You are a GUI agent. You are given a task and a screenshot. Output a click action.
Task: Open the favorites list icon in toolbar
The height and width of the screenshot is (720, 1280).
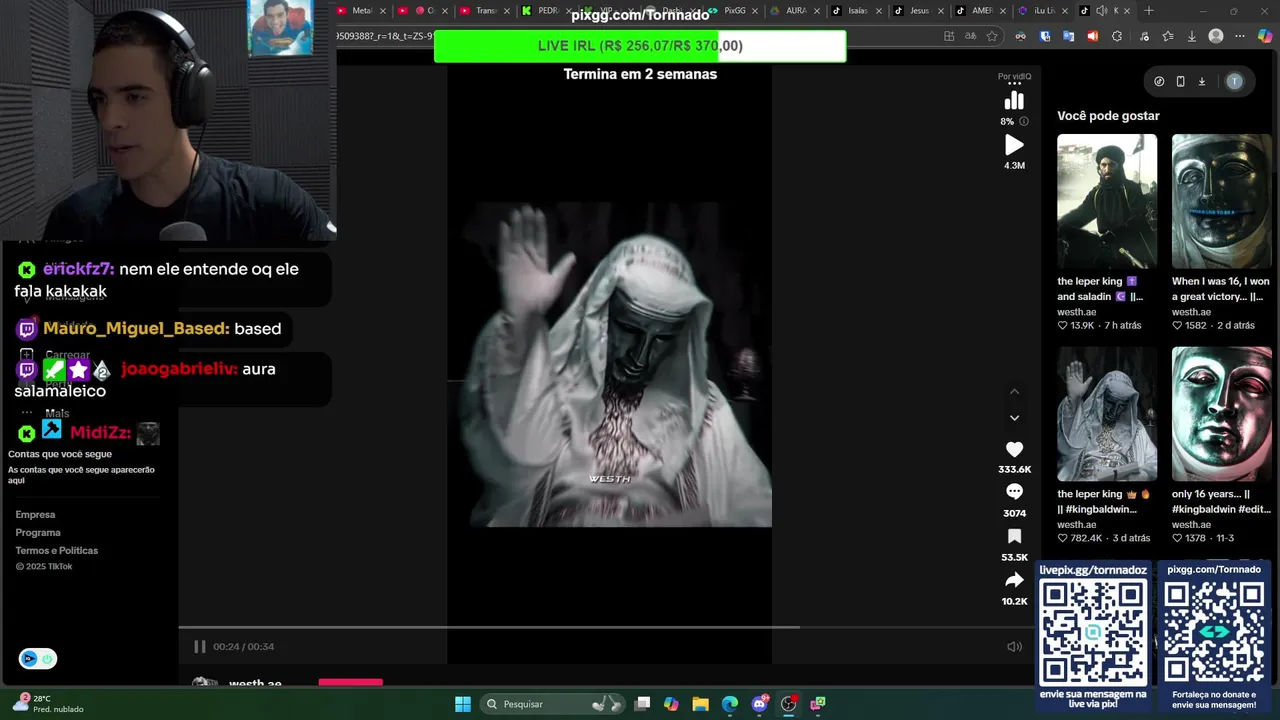[x=1168, y=36]
